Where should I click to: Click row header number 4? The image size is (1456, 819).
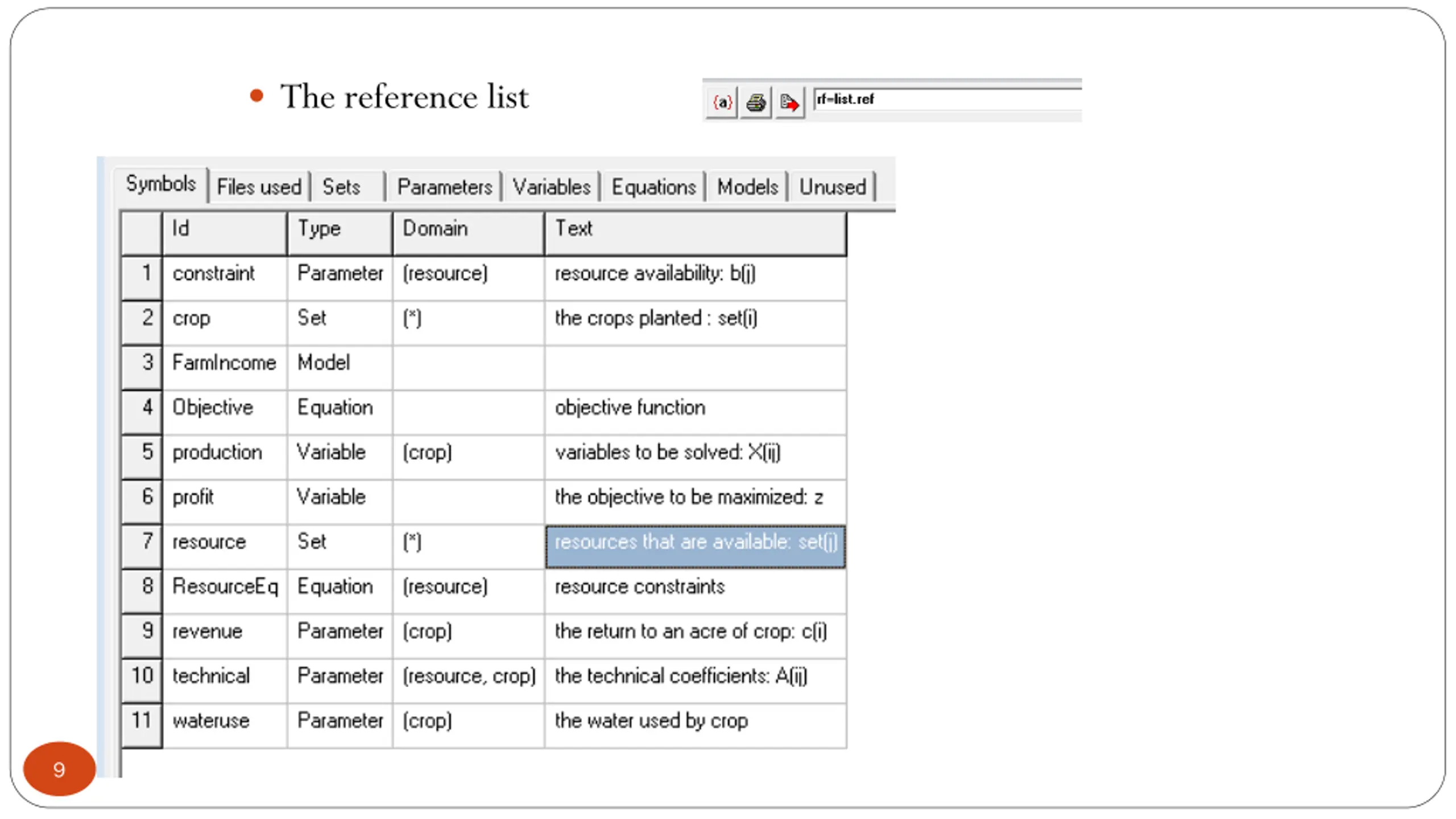(142, 412)
